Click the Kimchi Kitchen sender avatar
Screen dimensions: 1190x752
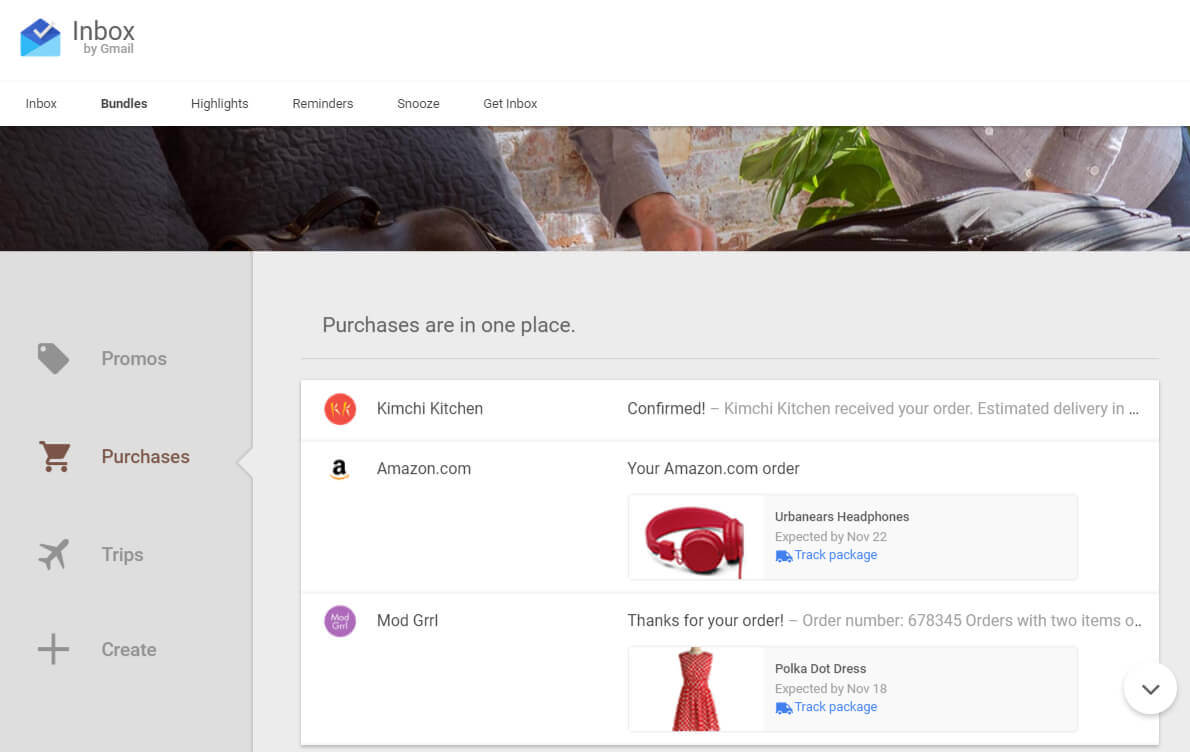tap(340, 409)
